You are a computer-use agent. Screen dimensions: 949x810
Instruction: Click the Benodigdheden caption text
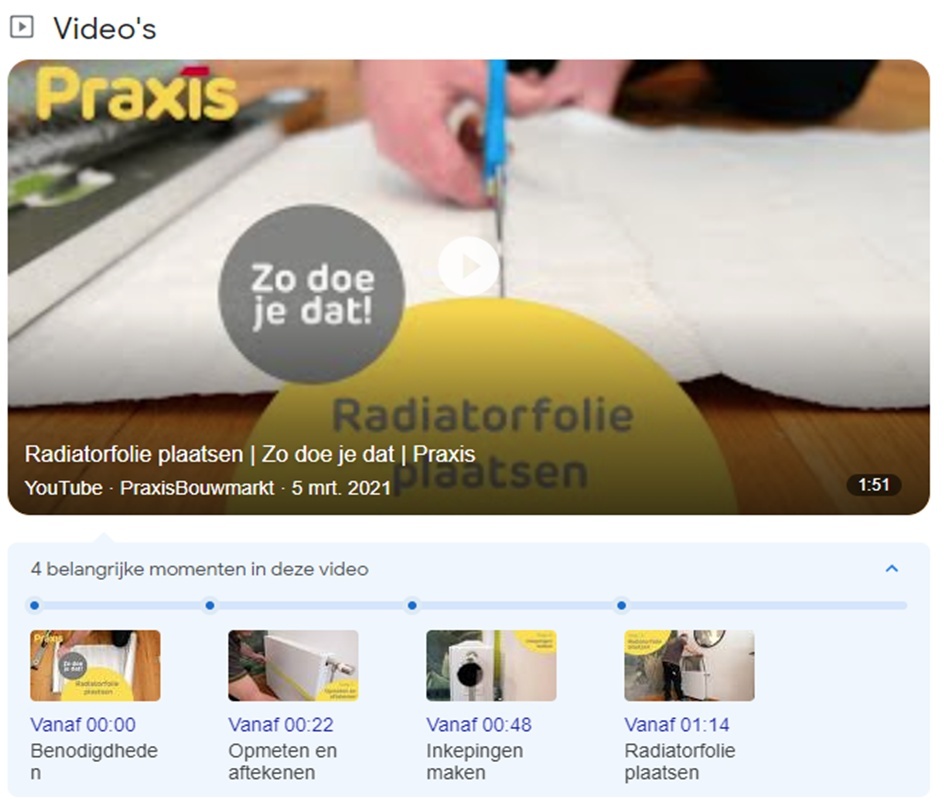(x=94, y=762)
